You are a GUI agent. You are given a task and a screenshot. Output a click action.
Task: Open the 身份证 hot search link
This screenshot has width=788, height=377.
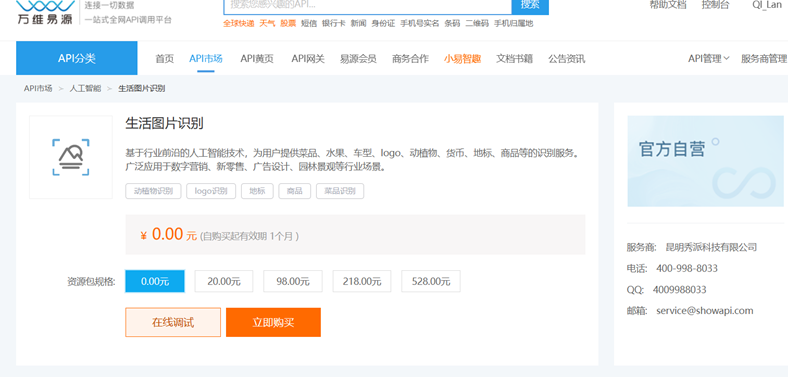pos(383,23)
